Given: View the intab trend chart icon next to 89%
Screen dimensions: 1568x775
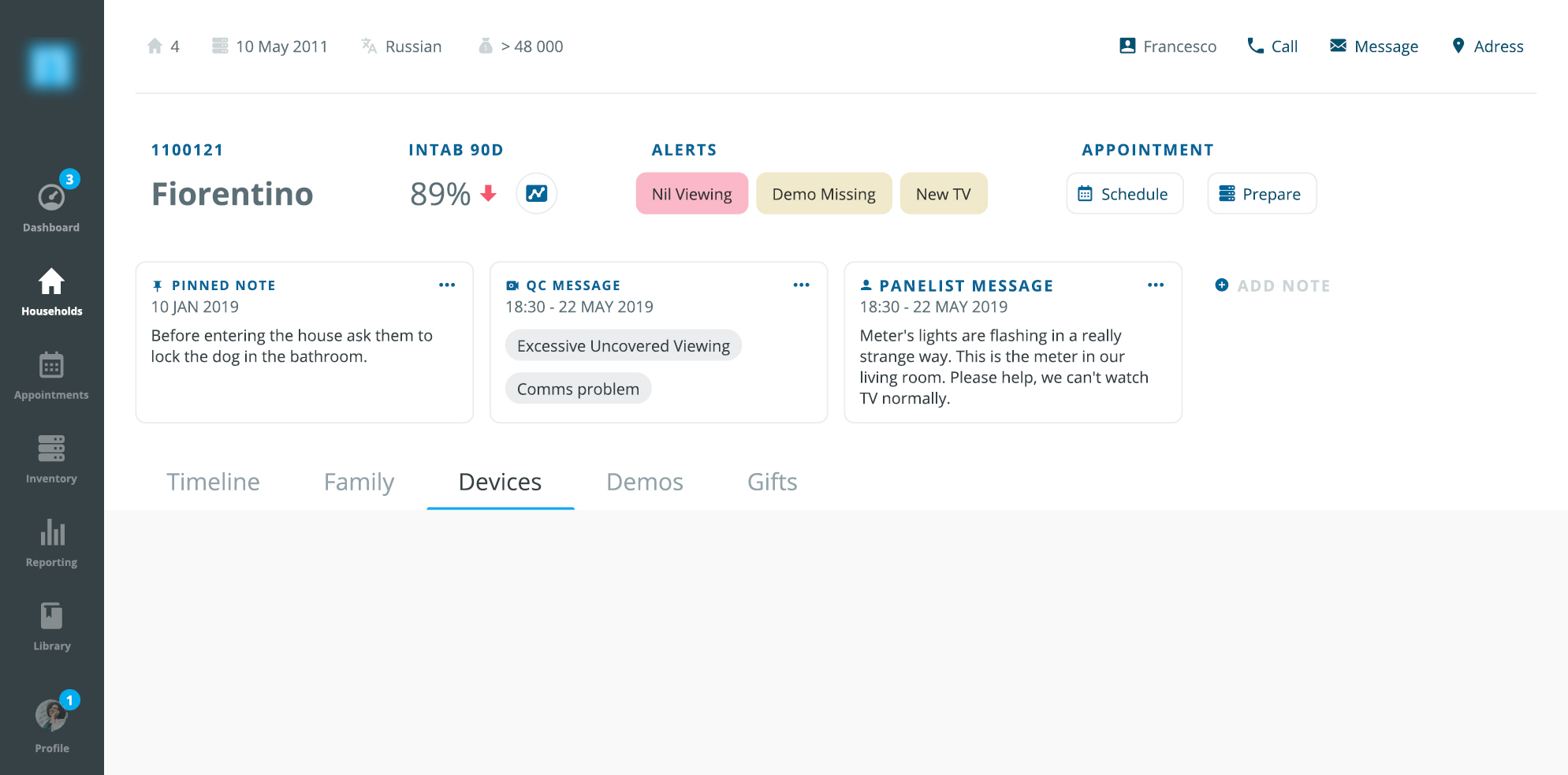Looking at the screenshot, I should click(x=536, y=193).
